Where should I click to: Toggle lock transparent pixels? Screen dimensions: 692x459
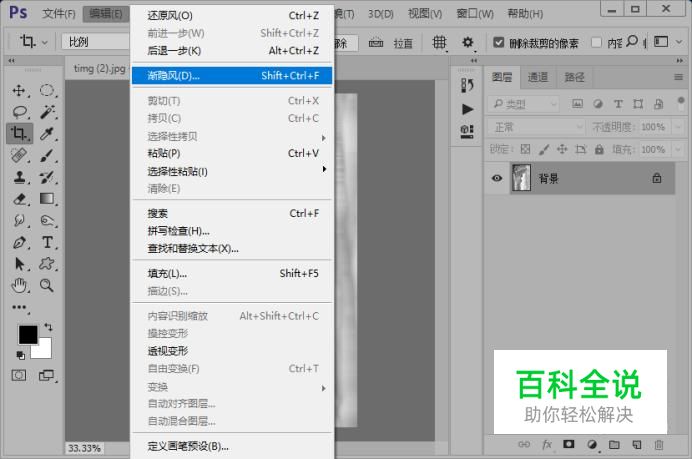(x=525, y=149)
